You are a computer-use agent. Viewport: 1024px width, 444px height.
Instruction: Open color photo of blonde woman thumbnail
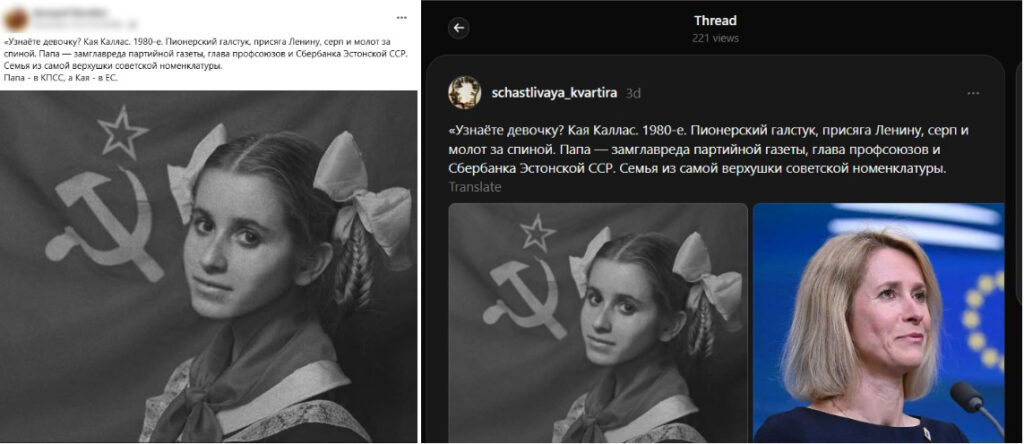[878, 323]
